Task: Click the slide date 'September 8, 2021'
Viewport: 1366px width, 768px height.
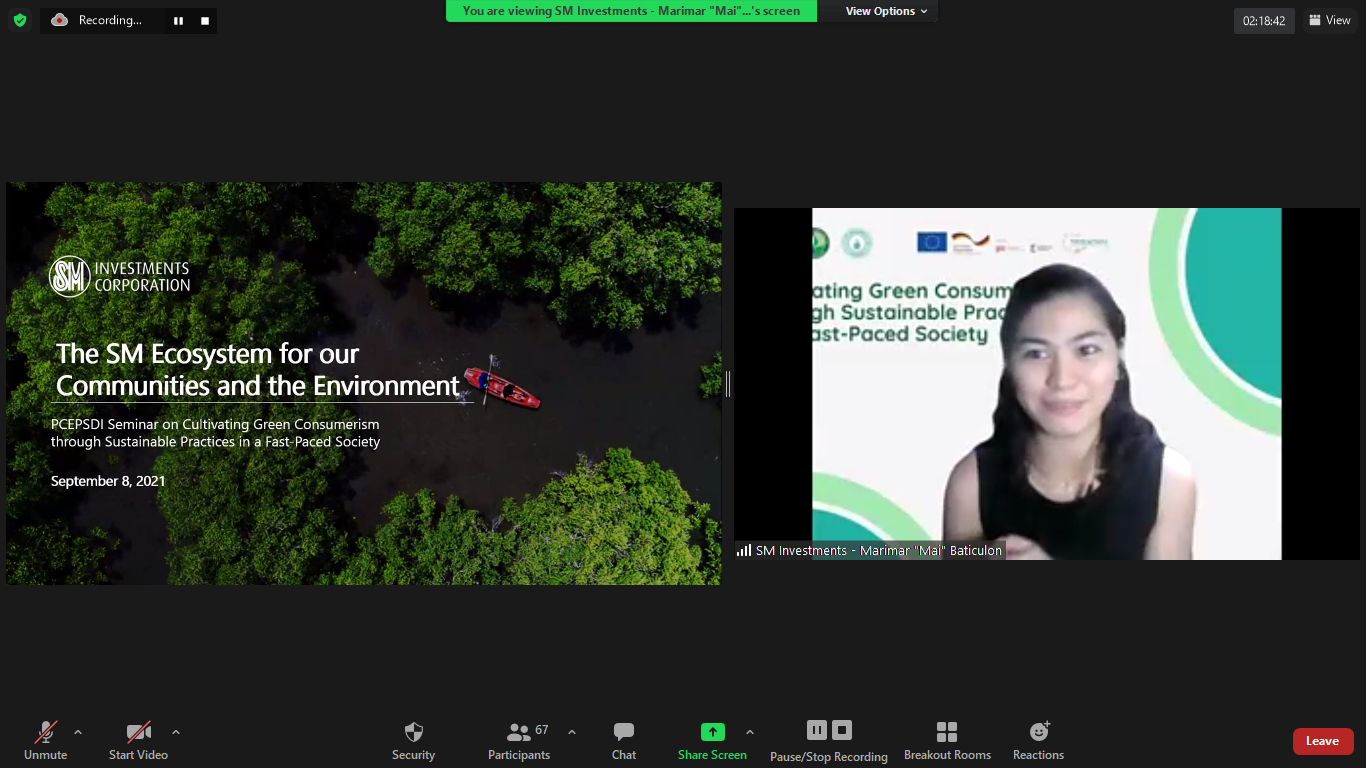Action: click(108, 481)
